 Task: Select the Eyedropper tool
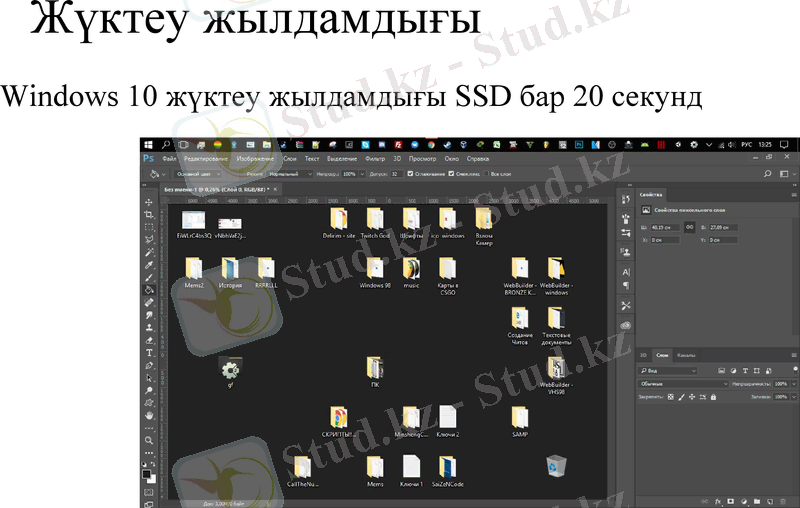tap(148, 265)
